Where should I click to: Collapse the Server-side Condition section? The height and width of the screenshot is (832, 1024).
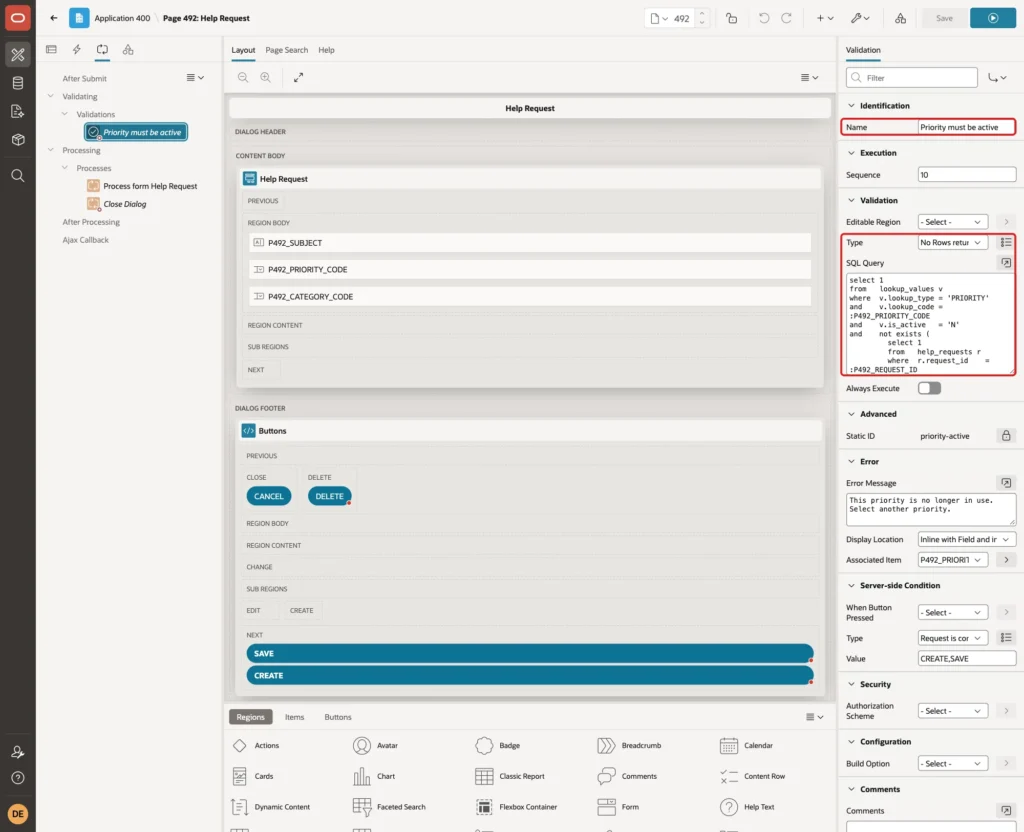tap(851, 586)
